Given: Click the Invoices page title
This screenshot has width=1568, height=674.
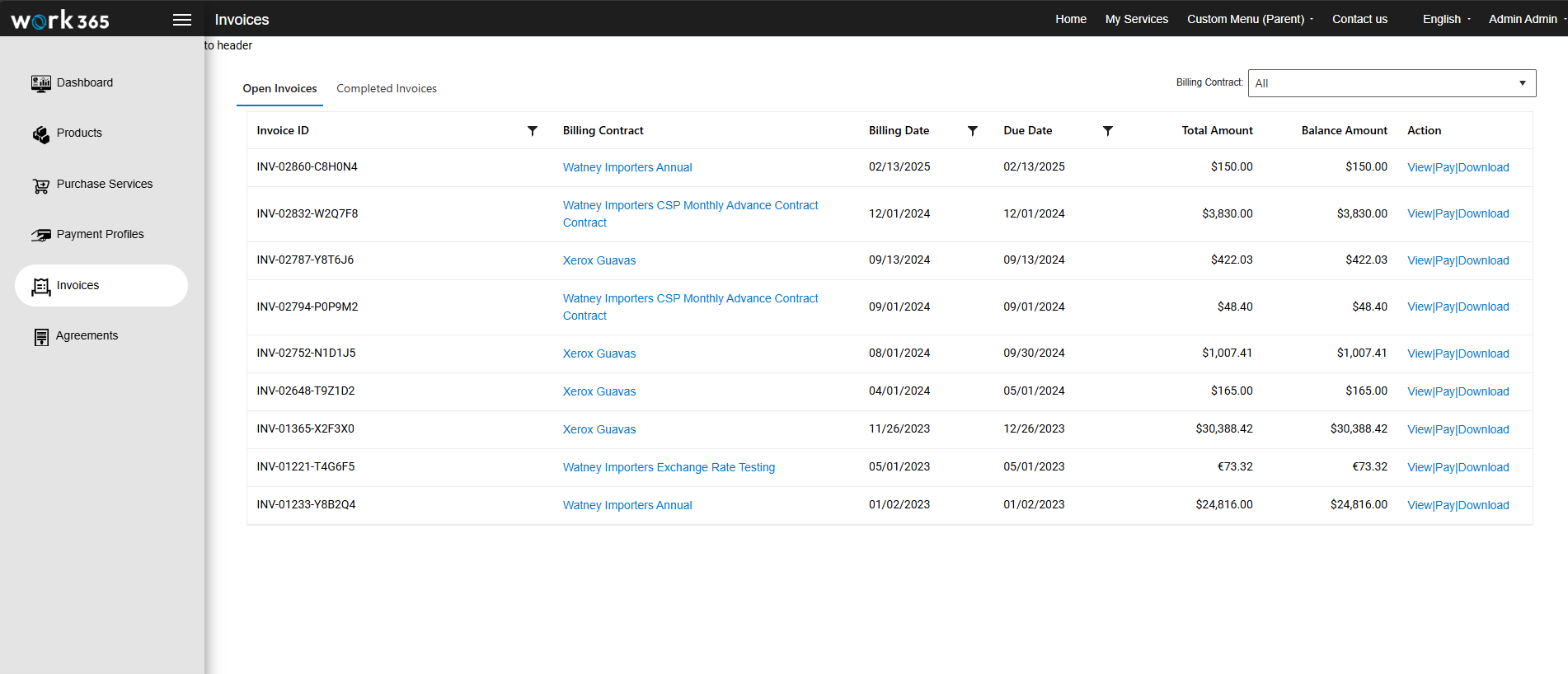Looking at the screenshot, I should 242,20.
